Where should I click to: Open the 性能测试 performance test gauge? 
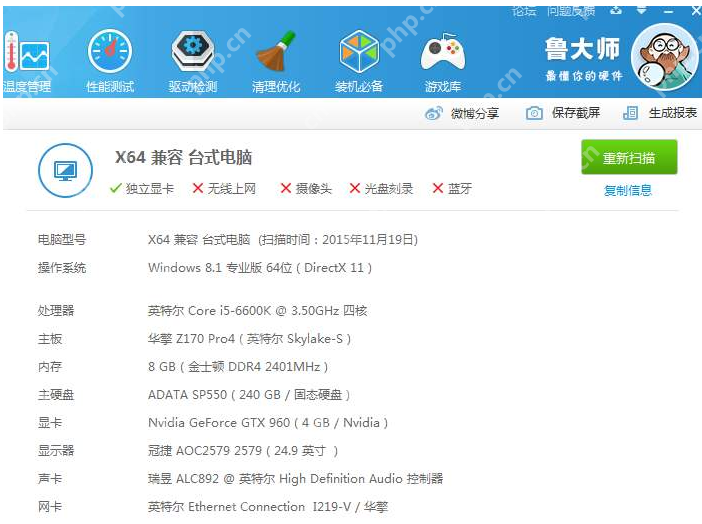click(110, 62)
